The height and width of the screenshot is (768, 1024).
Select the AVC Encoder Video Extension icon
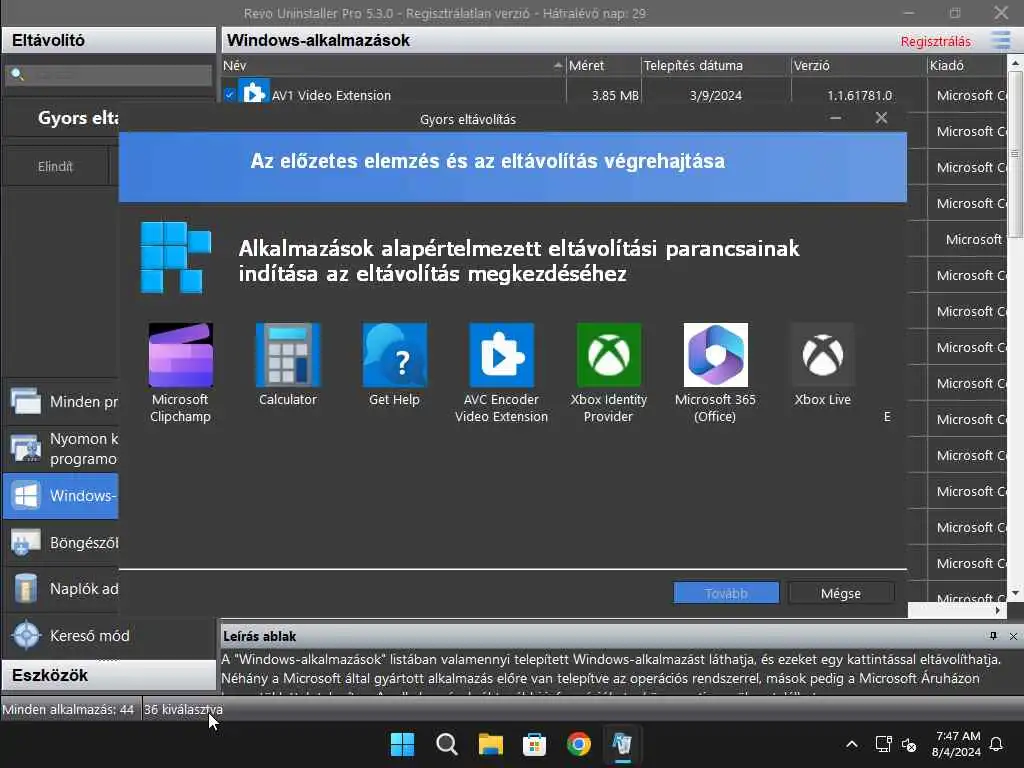pos(502,355)
